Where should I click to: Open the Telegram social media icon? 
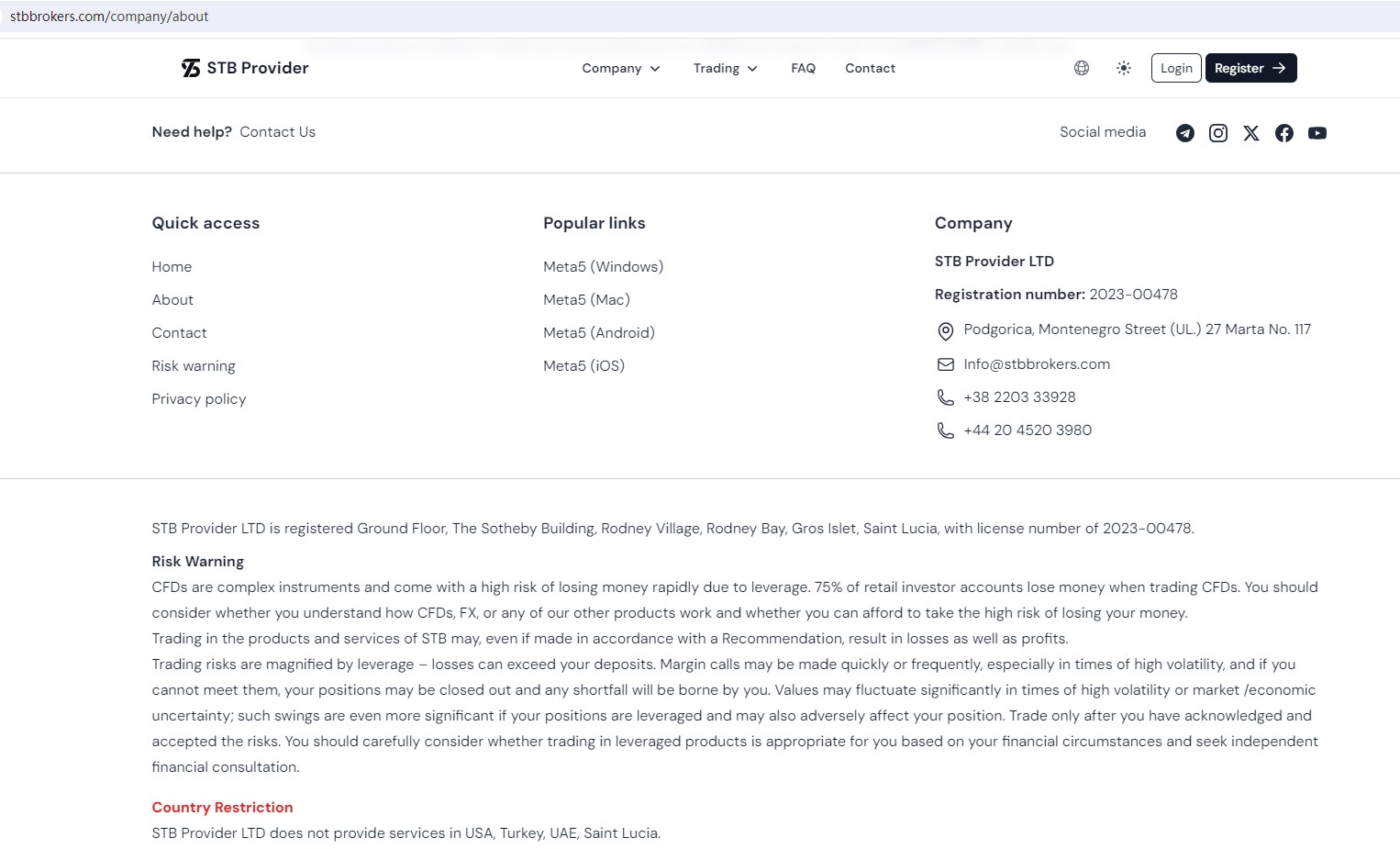pyautogui.click(x=1185, y=133)
